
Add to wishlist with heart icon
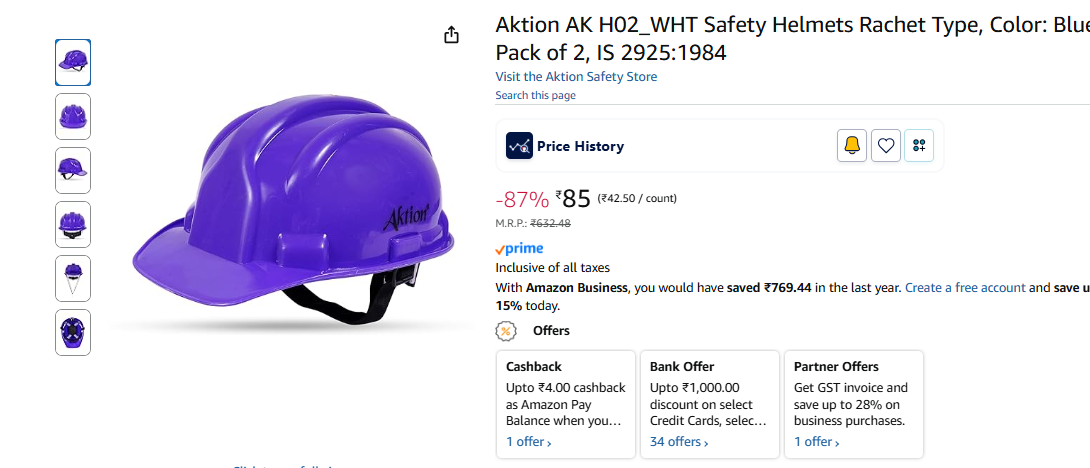point(886,146)
